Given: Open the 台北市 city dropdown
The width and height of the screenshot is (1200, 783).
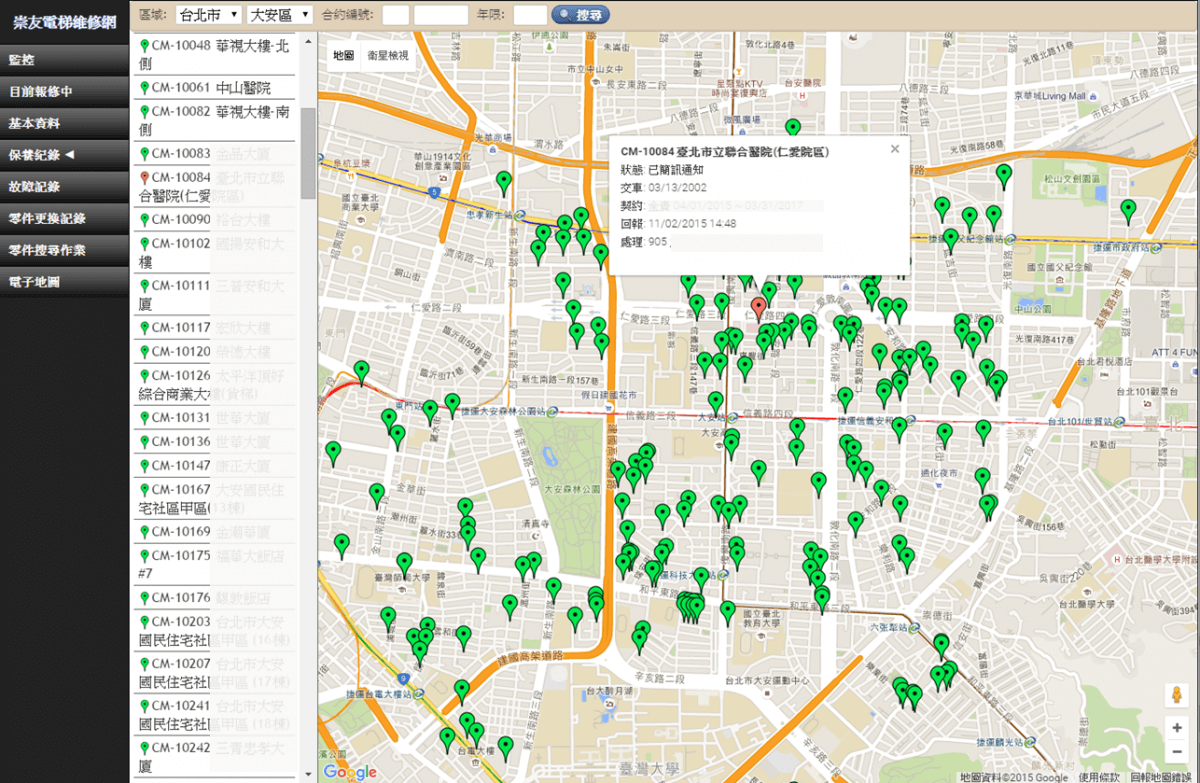Looking at the screenshot, I should point(208,14).
